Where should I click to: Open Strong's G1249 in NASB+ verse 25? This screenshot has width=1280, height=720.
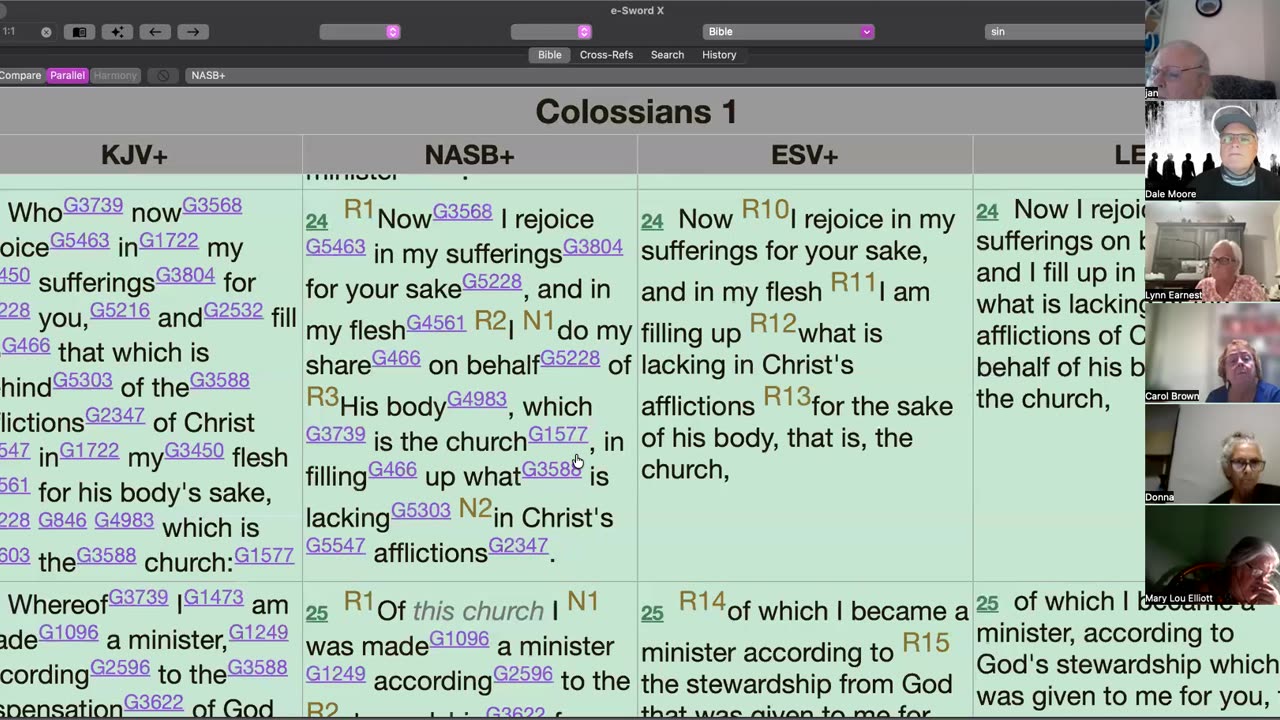click(335, 674)
